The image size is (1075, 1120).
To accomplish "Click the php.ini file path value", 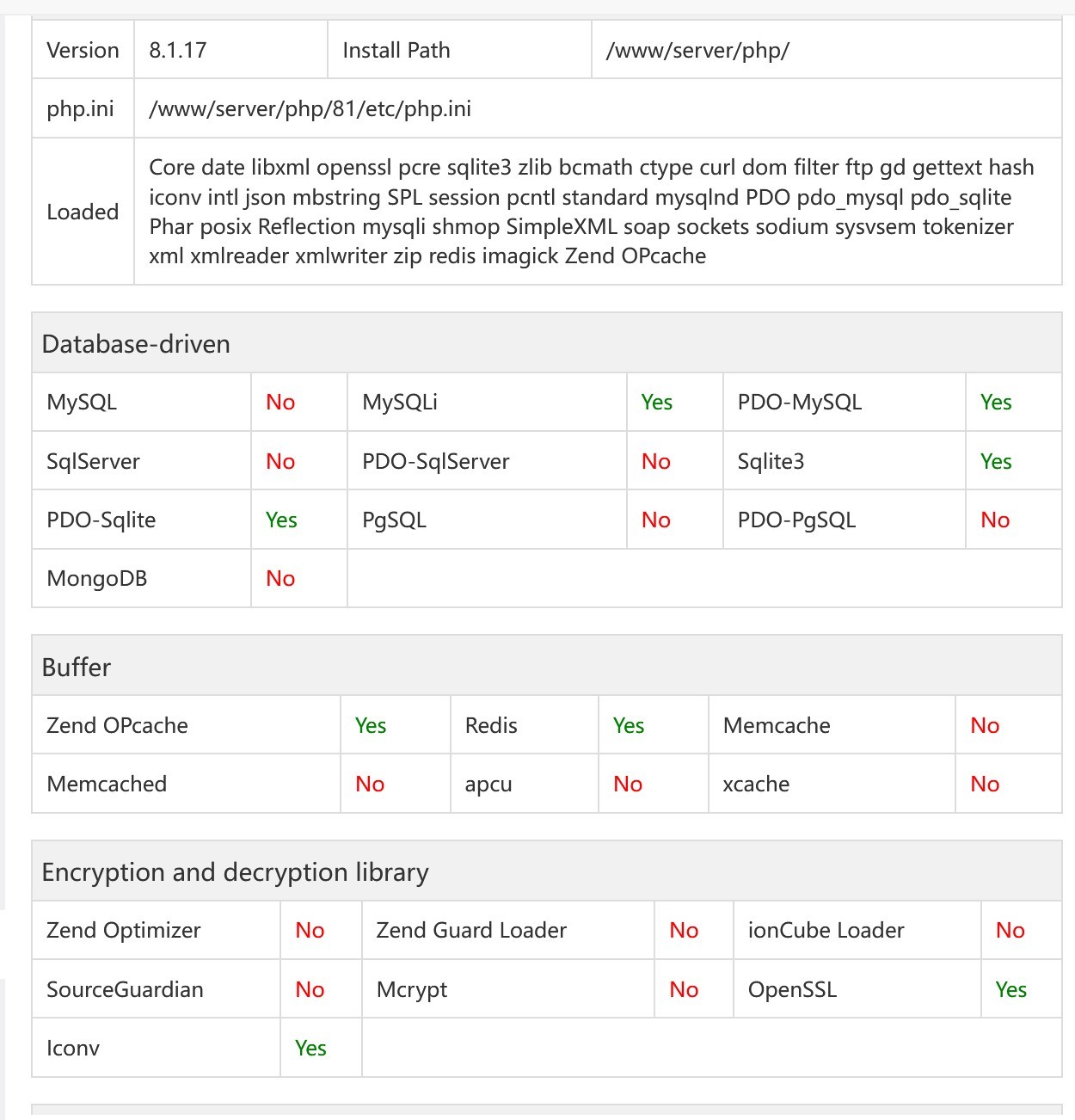I will click(310, 109).
